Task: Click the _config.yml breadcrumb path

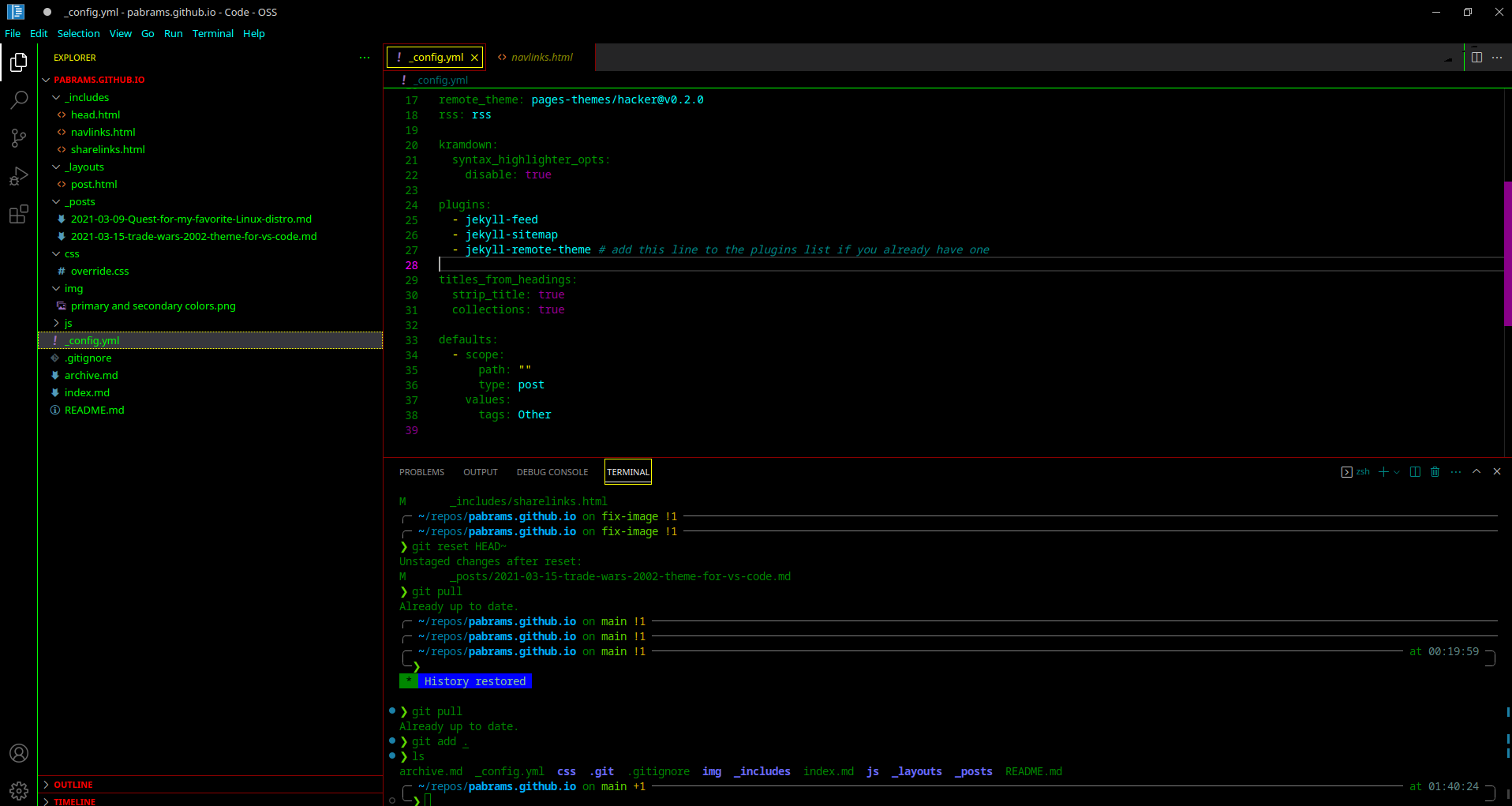Action: pos(442,80)
